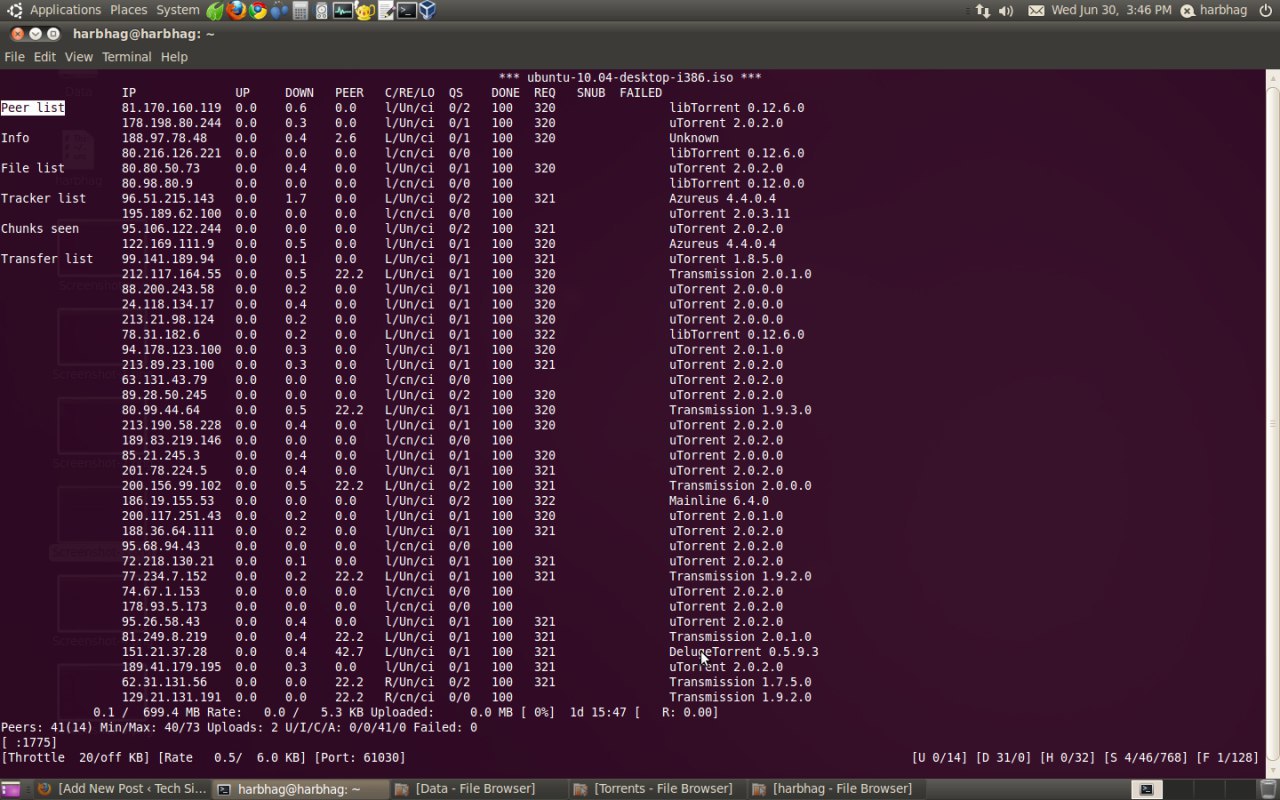Image resolution: width=1280 pixels, height=800 pixels.
Task: Launch Terminal from the top panel icon
Action: coord(406,11)
